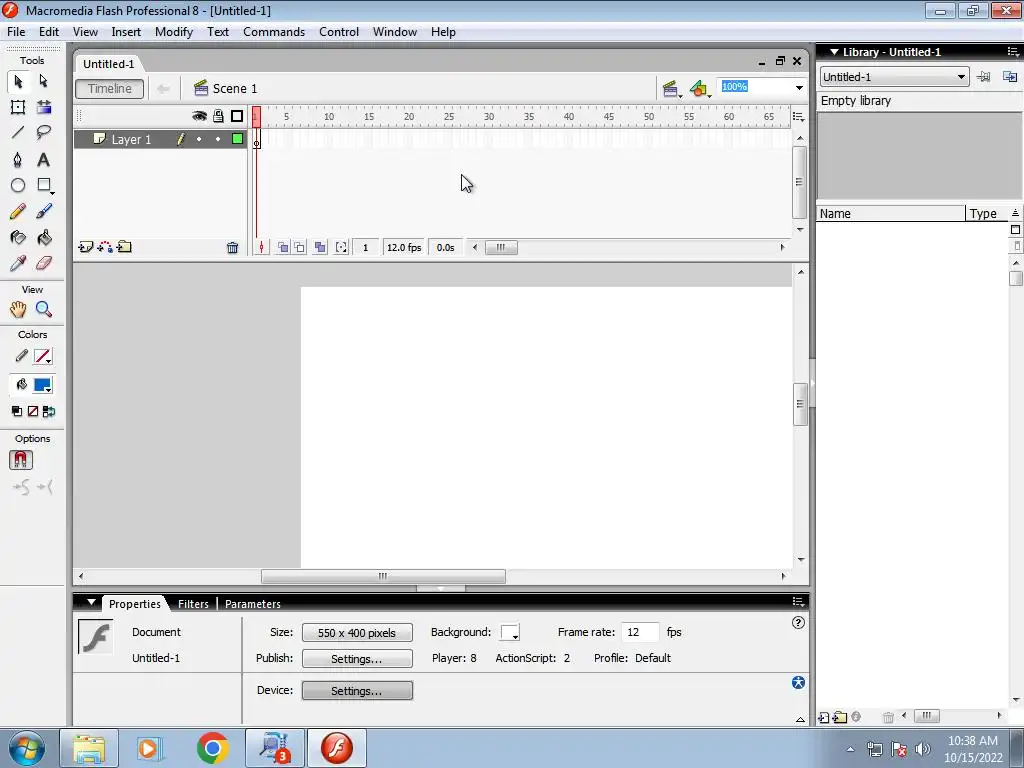Toggle Snap to Objects magnet option
The height and width of the screenshot is (768, 1024).
coord(21,460)
